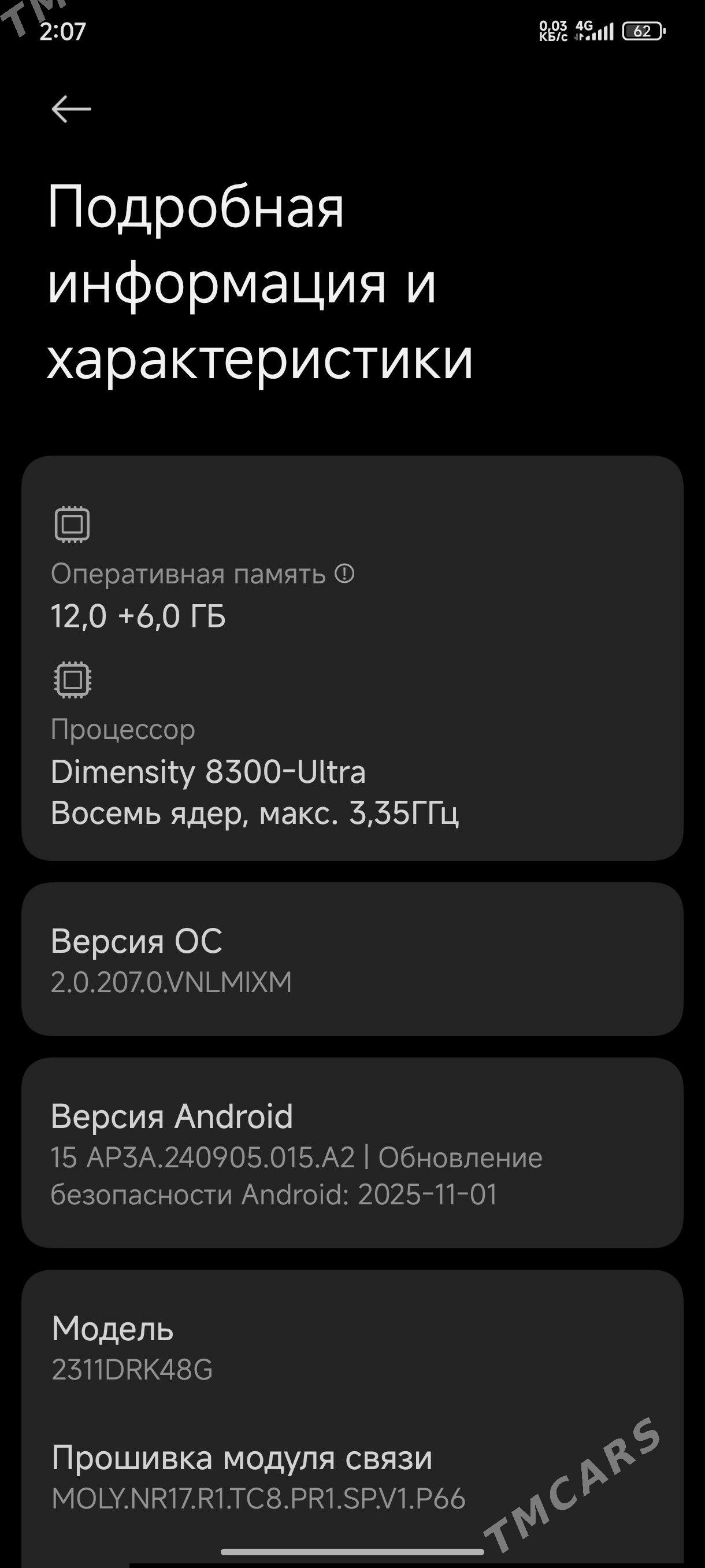The image size is (705, 1568).
Task: Tap the RAM chip icon
Action: coord(72,524)
